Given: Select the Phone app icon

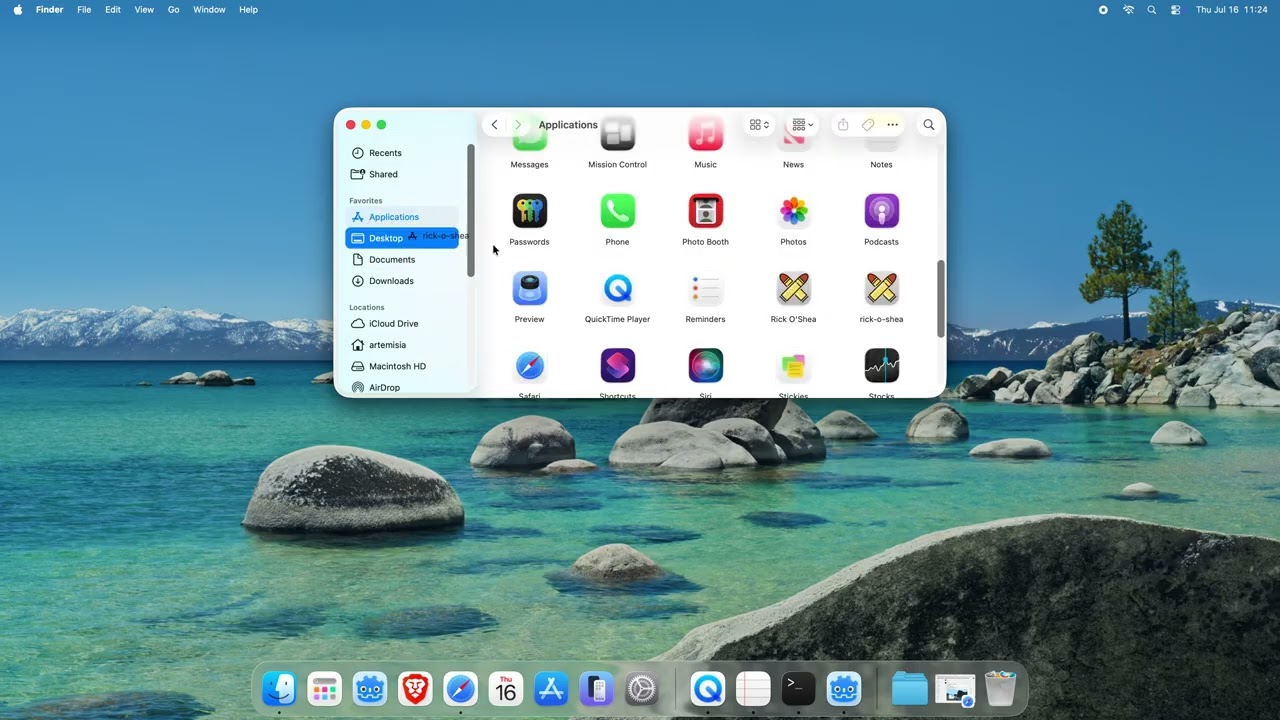Looking at the screenshot, I should [x=617, y=211].
